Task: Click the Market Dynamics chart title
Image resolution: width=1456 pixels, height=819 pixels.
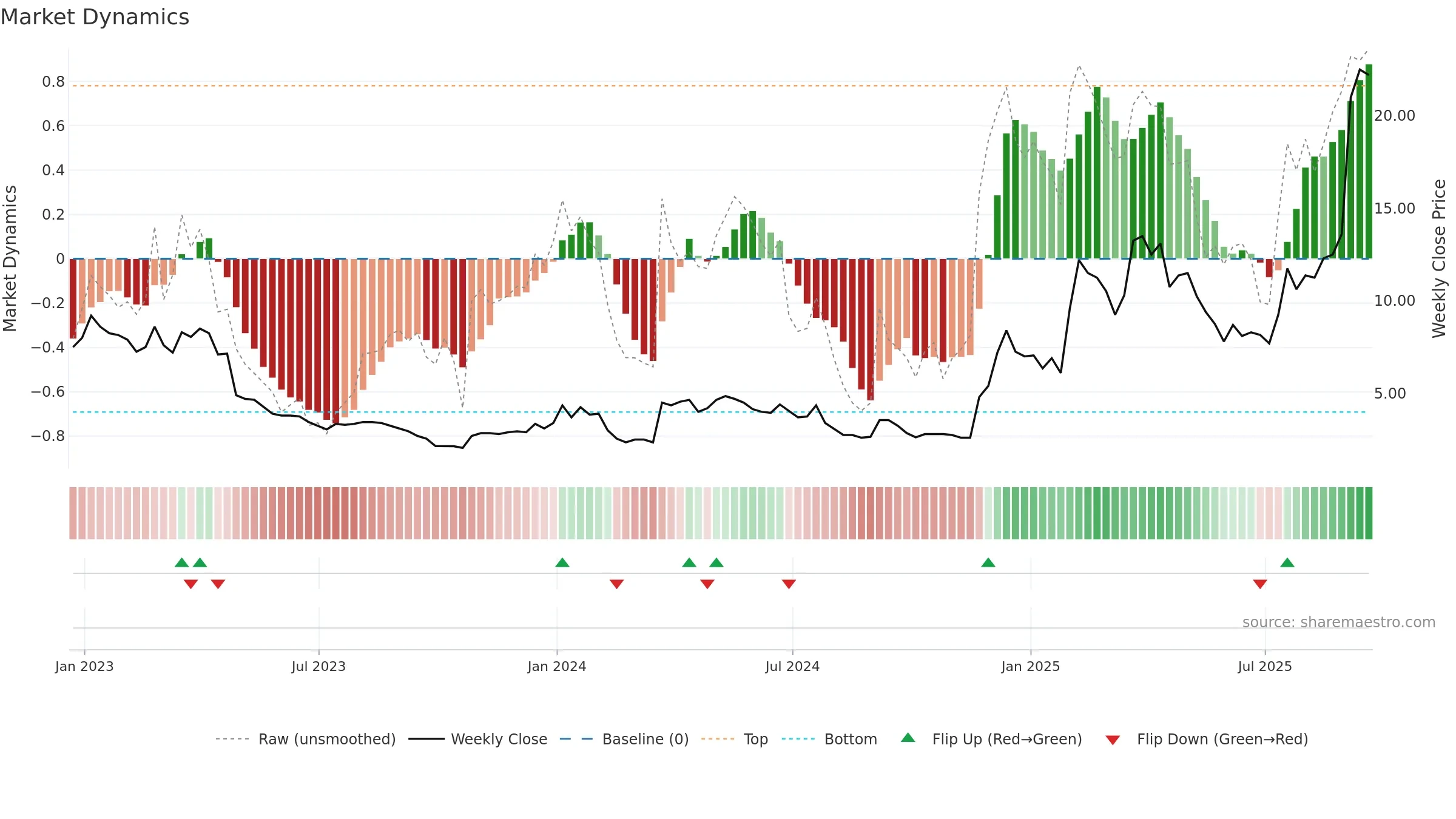Action: point(95,17)
